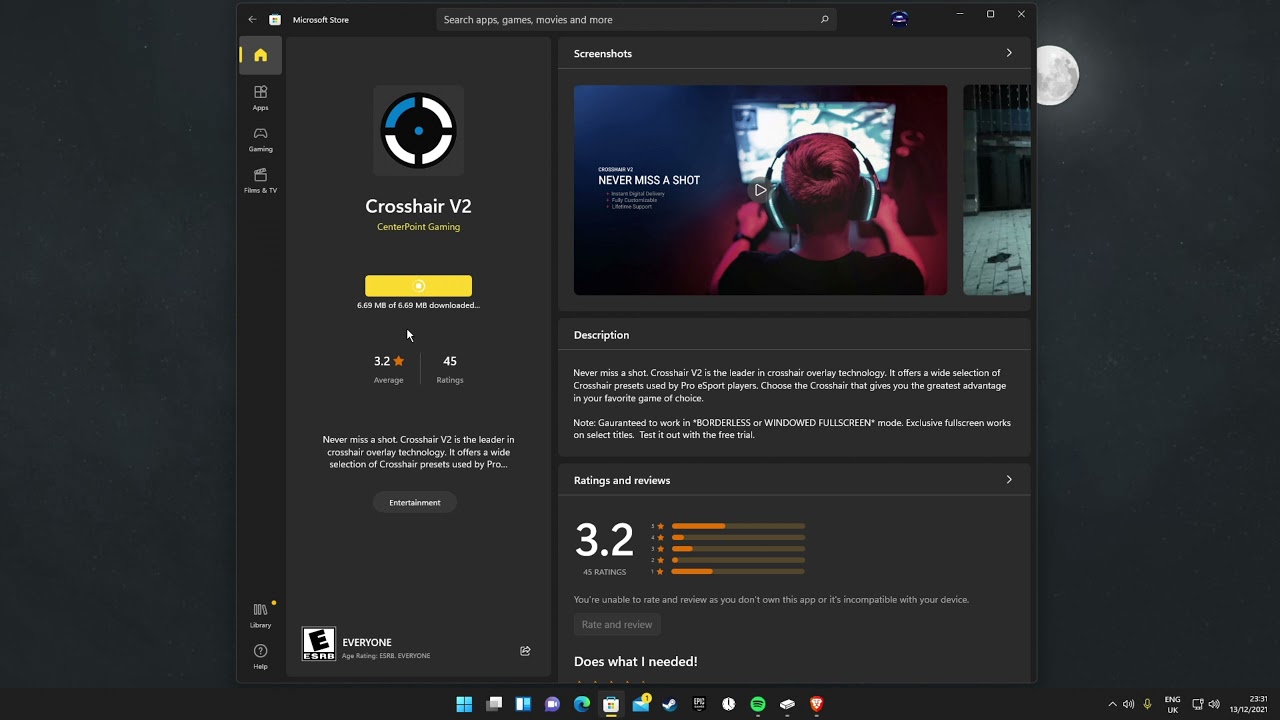
Task: Open Widgets from the taskbar
Action: pos(523,704)
